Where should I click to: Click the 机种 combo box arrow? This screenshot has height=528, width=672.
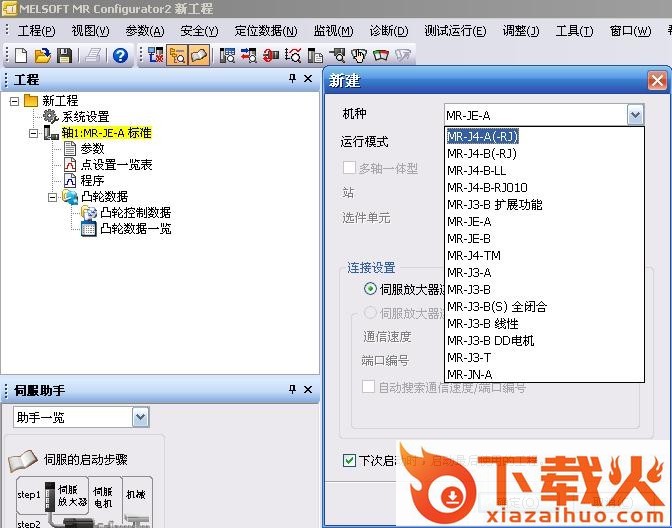click(x=635, y=115)
